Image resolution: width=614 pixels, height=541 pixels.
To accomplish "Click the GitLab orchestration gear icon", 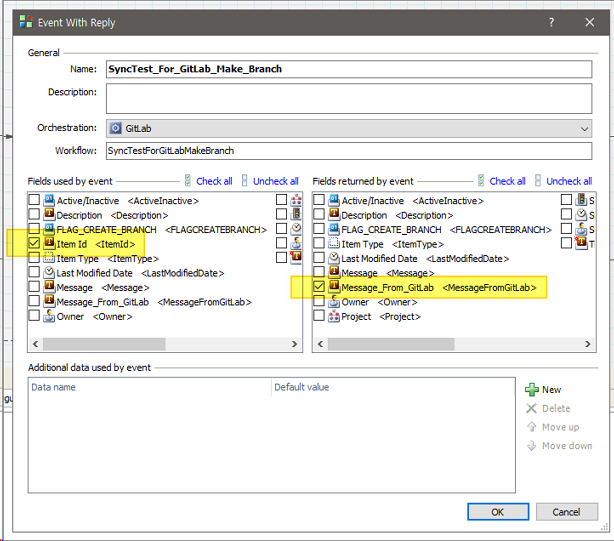I will pyautogui.click(x=115, y=128).
